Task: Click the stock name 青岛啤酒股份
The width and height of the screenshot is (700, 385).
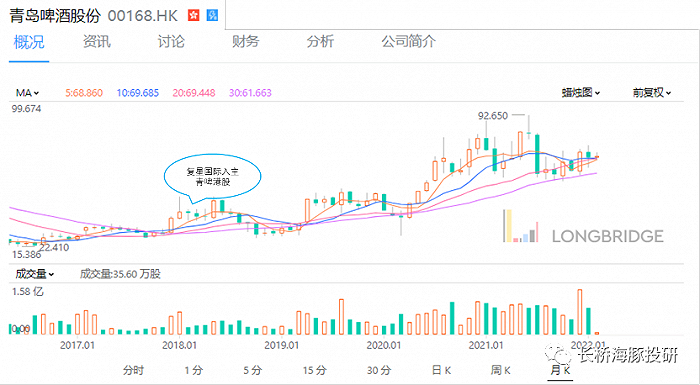Action: click(55, 16)
